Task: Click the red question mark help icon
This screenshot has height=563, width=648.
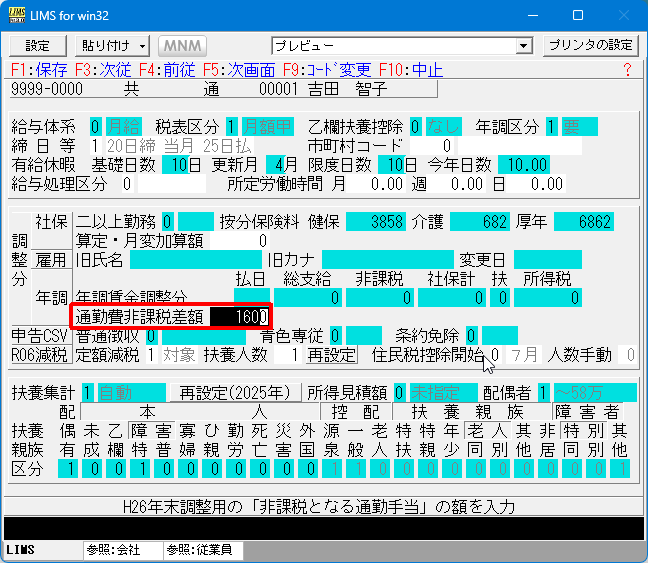Action: (x=627, y=70)
